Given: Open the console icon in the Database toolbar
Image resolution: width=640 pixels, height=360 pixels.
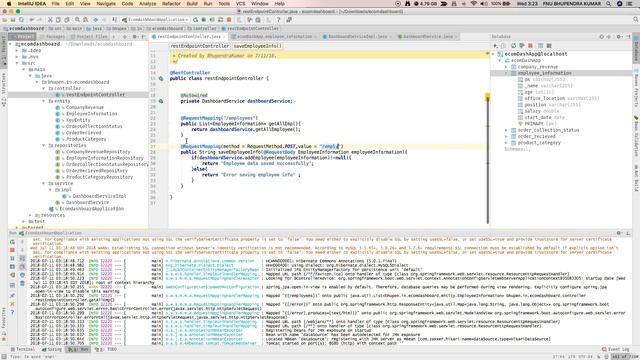Looking at the screenshot, I should (x=549, y=46).
